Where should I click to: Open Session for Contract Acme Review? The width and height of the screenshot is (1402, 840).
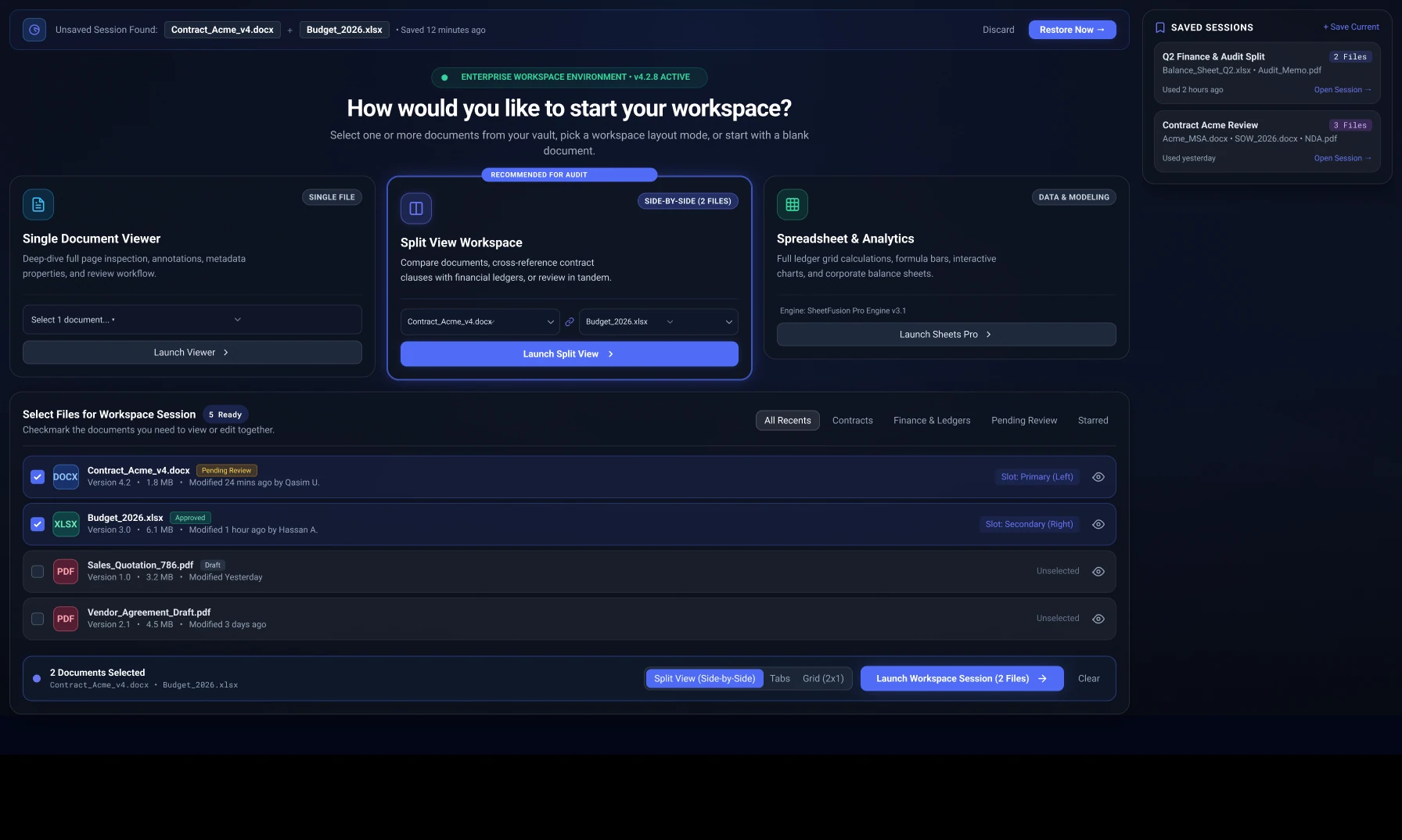[x=1343, y=159]
